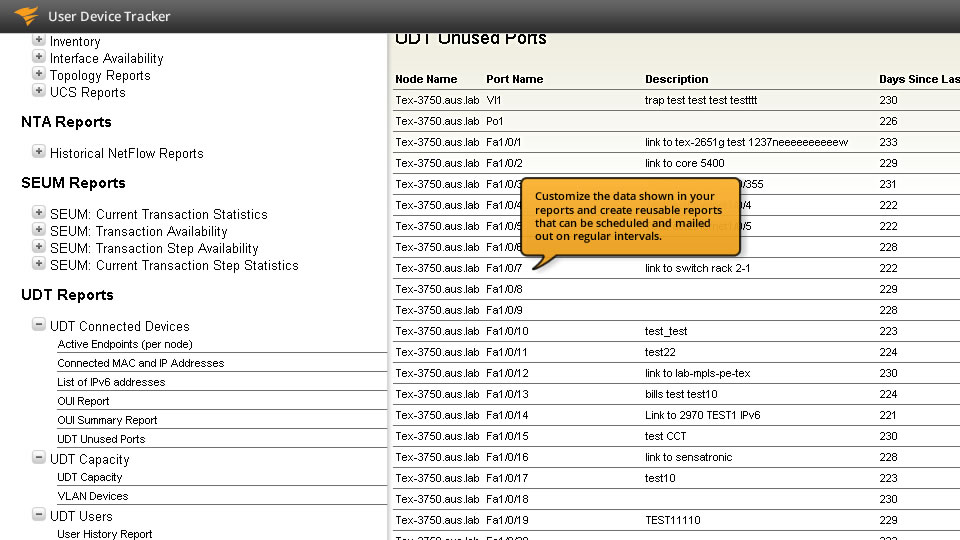Select description 'TEST11110'
Viewport: 960px width, 540px height.
tap(672, 520)
